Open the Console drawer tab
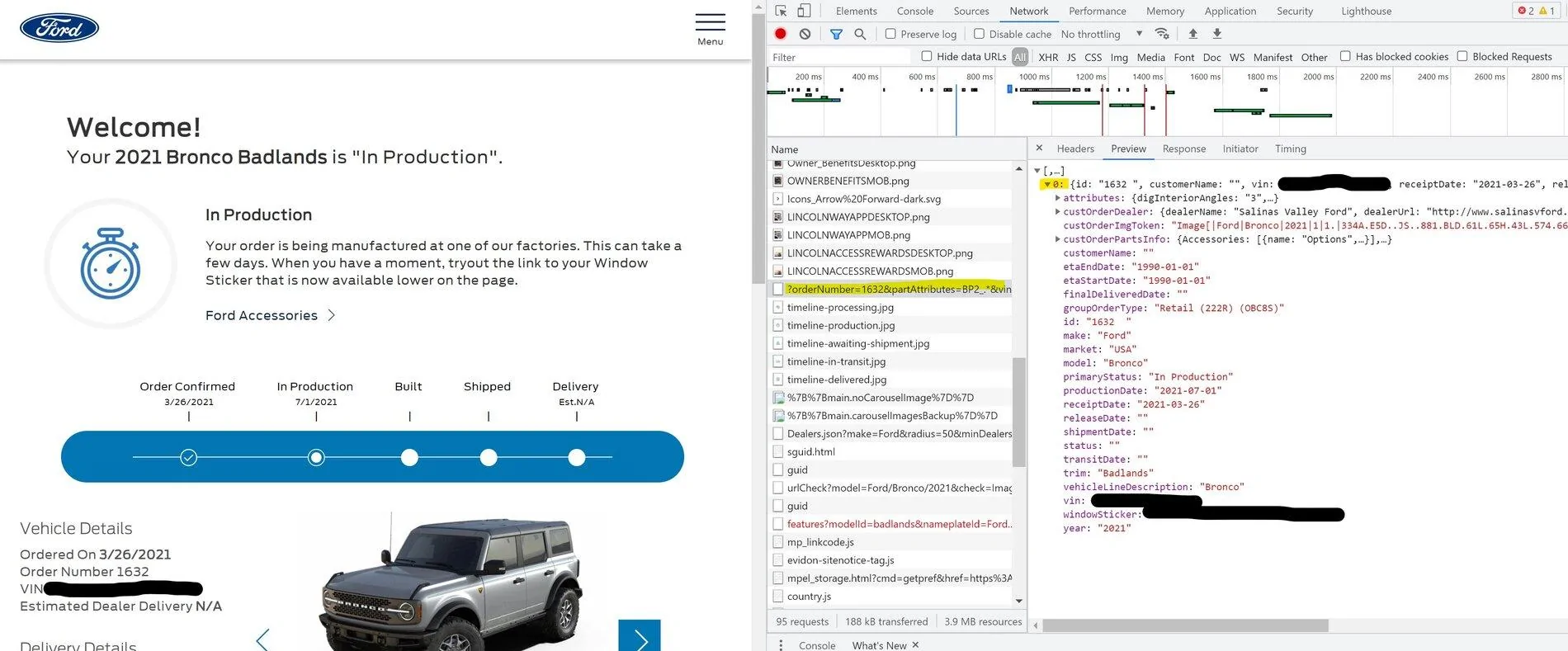 (x=817, y=645)
